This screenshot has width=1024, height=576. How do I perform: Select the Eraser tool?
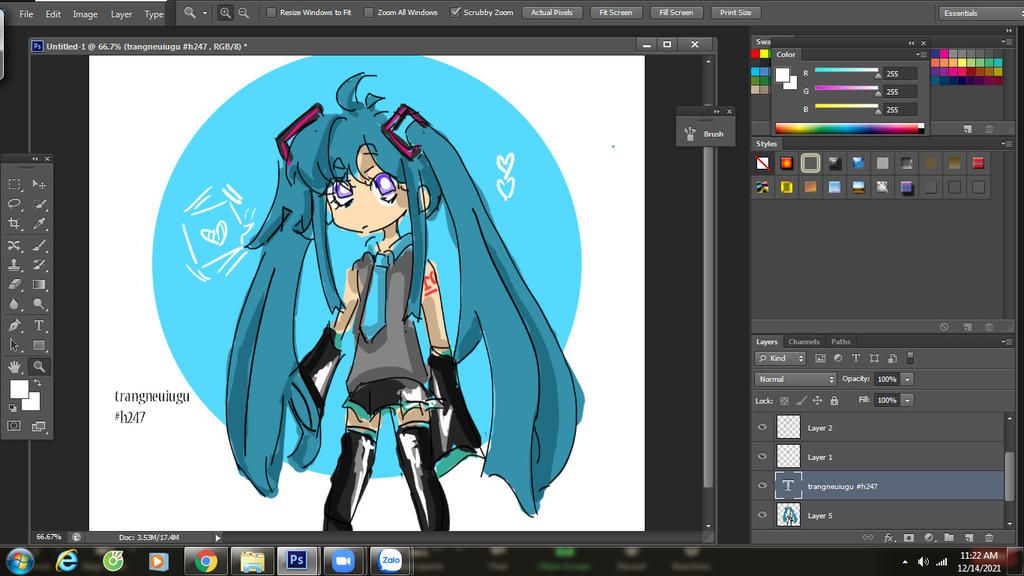[x=14, y=285]
